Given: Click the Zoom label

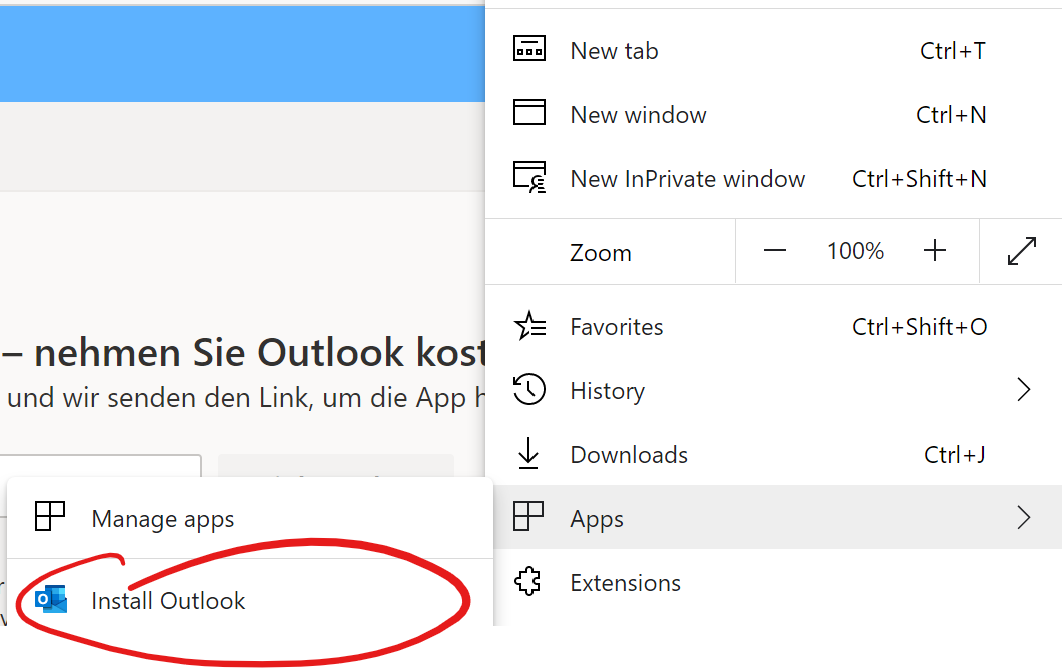Looking at the screenshot, I should pyautogui.click(x=601, y=253).
